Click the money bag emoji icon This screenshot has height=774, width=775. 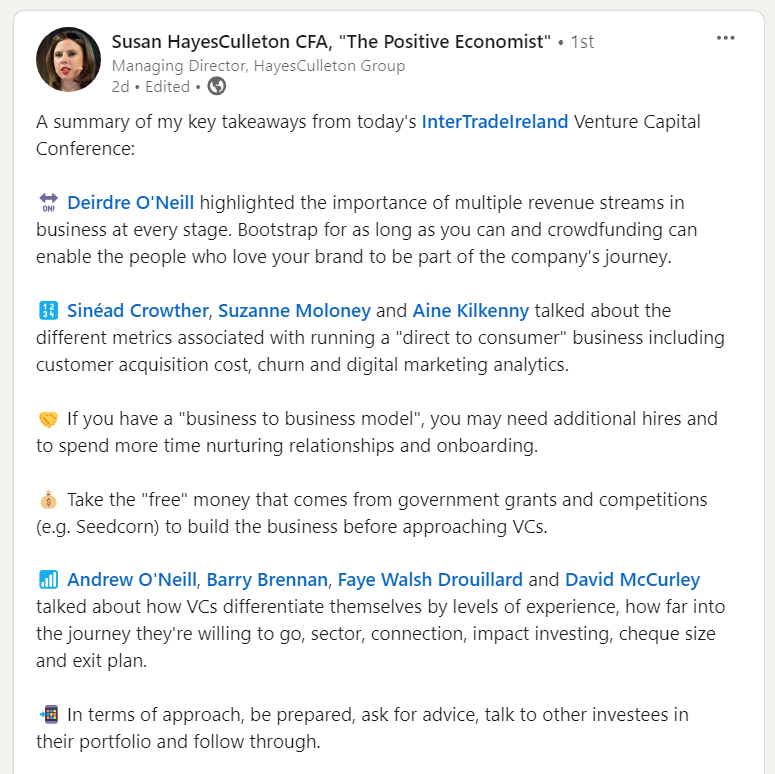tap(48, 500)
